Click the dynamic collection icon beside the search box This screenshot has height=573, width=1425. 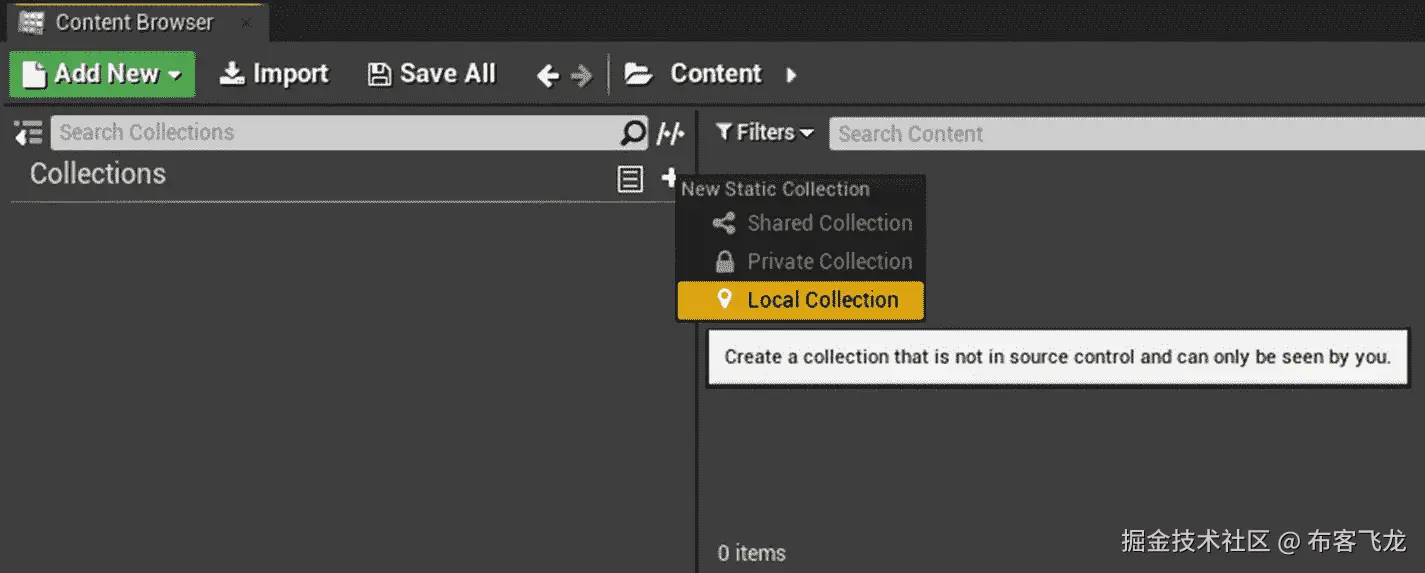[671, 133]
